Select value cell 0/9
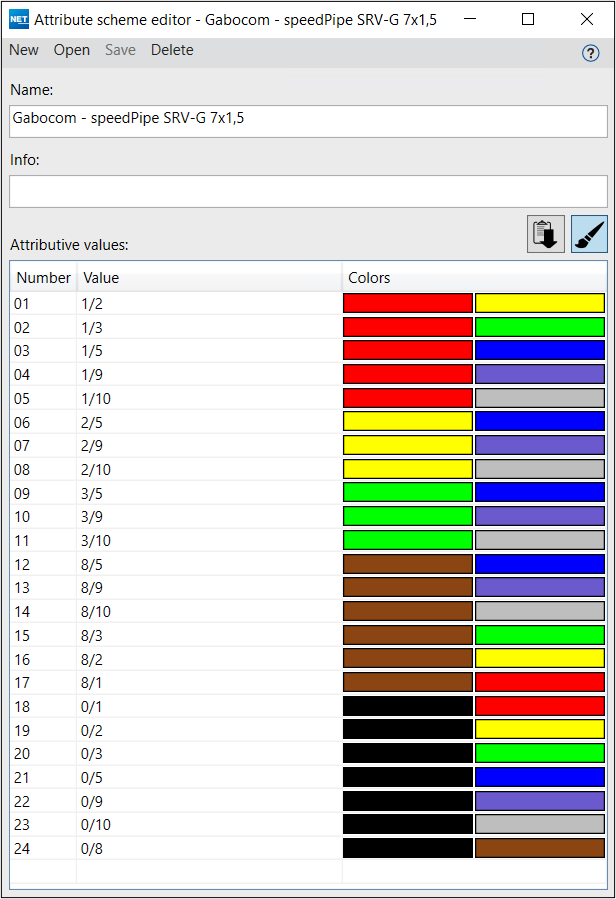 (x=209, y=802)
